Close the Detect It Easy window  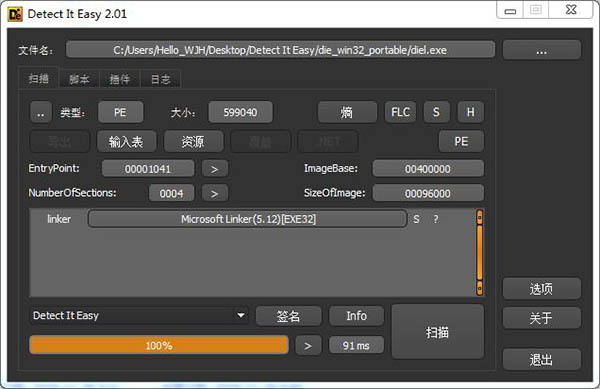571,10
